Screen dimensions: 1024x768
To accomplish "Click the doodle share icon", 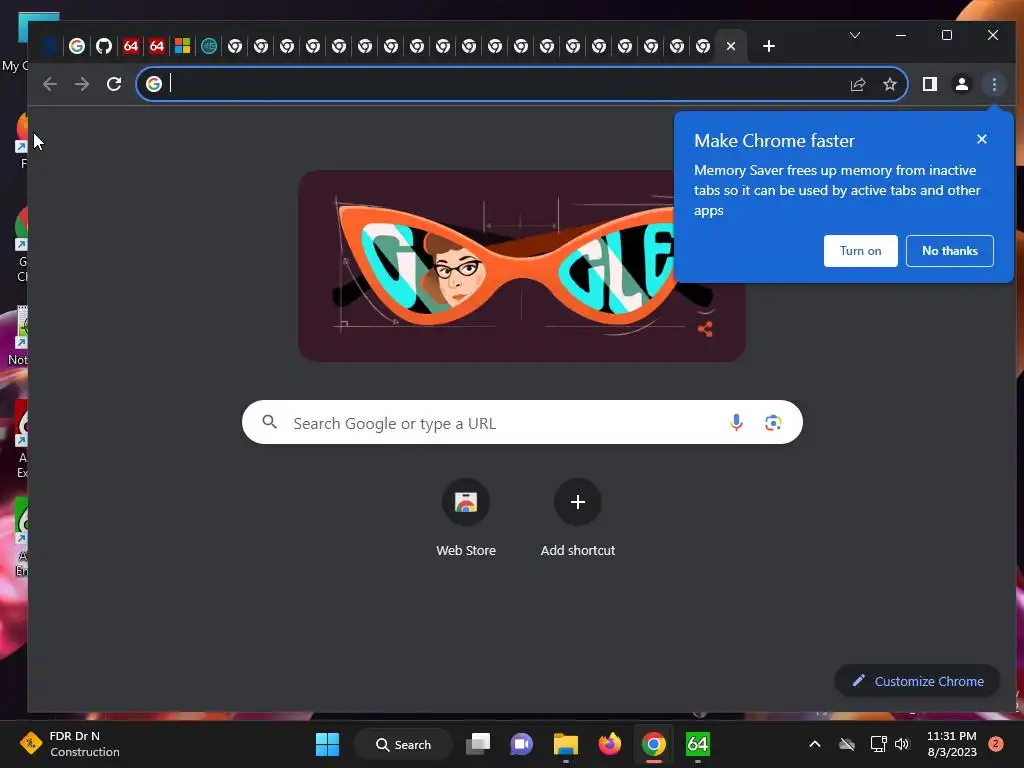I will (705, 329).
